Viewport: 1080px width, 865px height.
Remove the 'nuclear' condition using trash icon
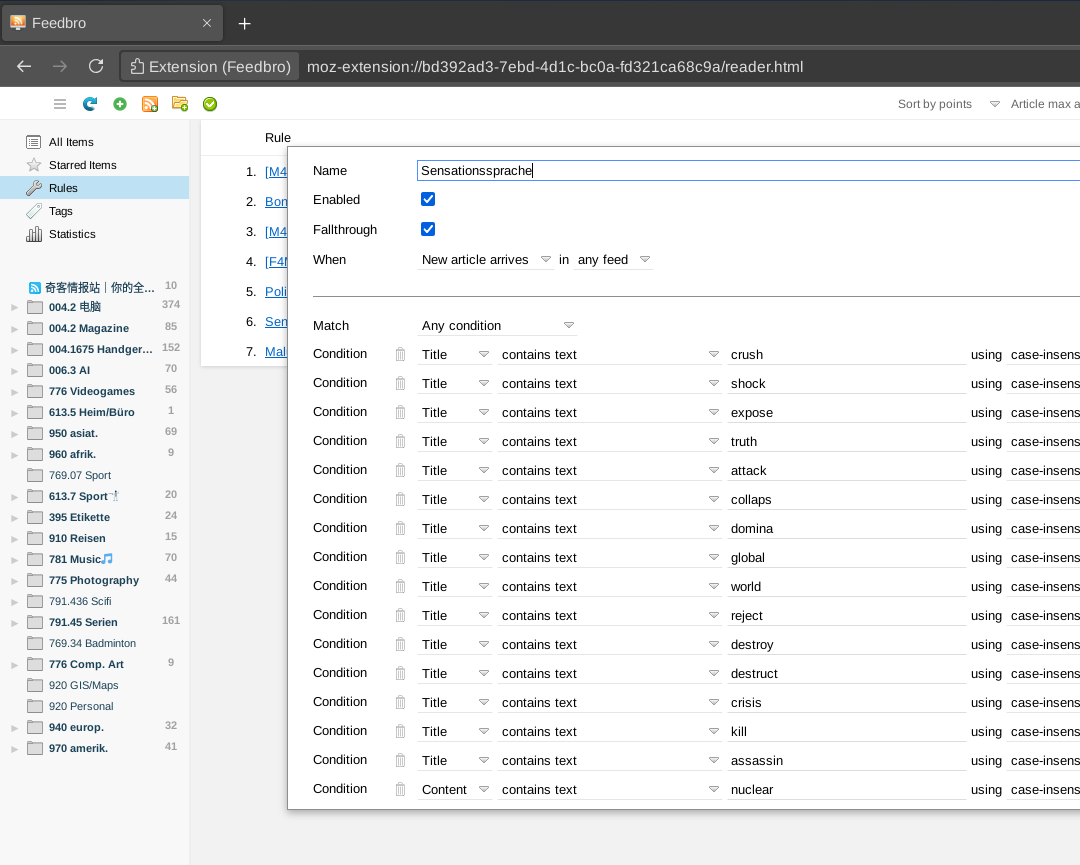coord(400,789)
